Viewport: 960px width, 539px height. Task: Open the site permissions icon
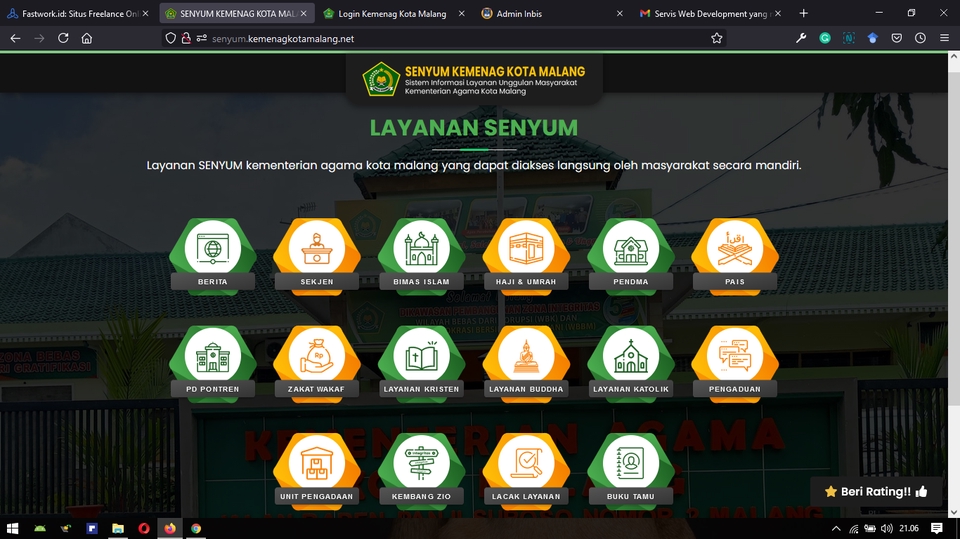201,38
